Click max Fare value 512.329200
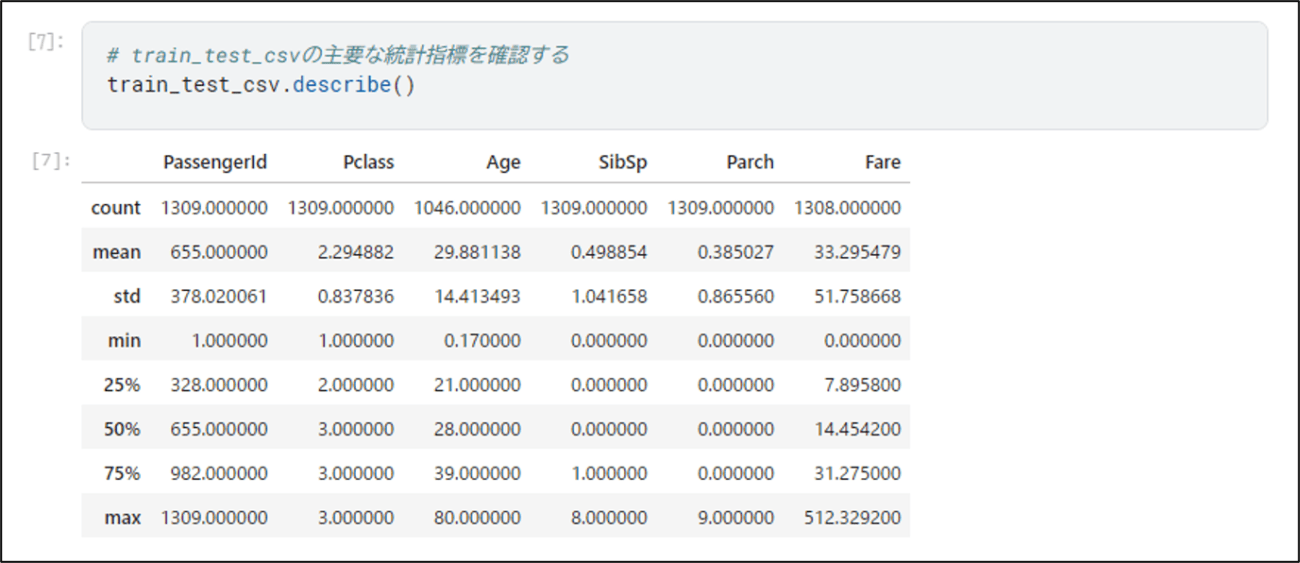 853,517
